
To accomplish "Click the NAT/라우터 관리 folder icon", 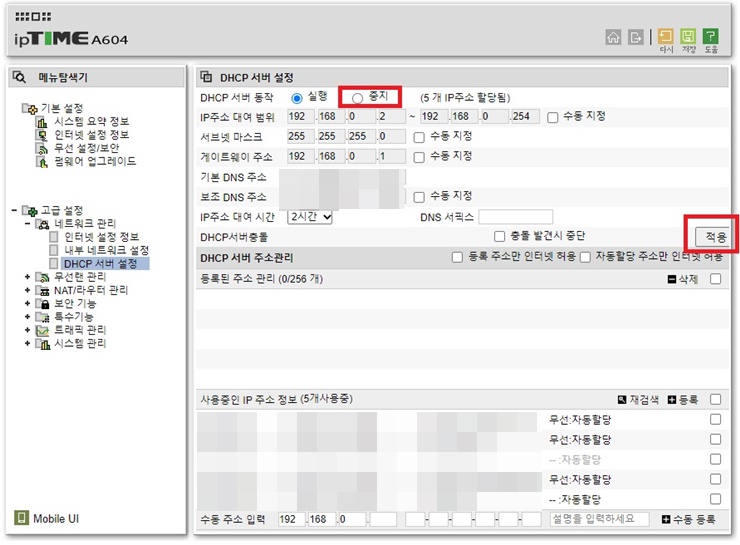I will 42,290.
